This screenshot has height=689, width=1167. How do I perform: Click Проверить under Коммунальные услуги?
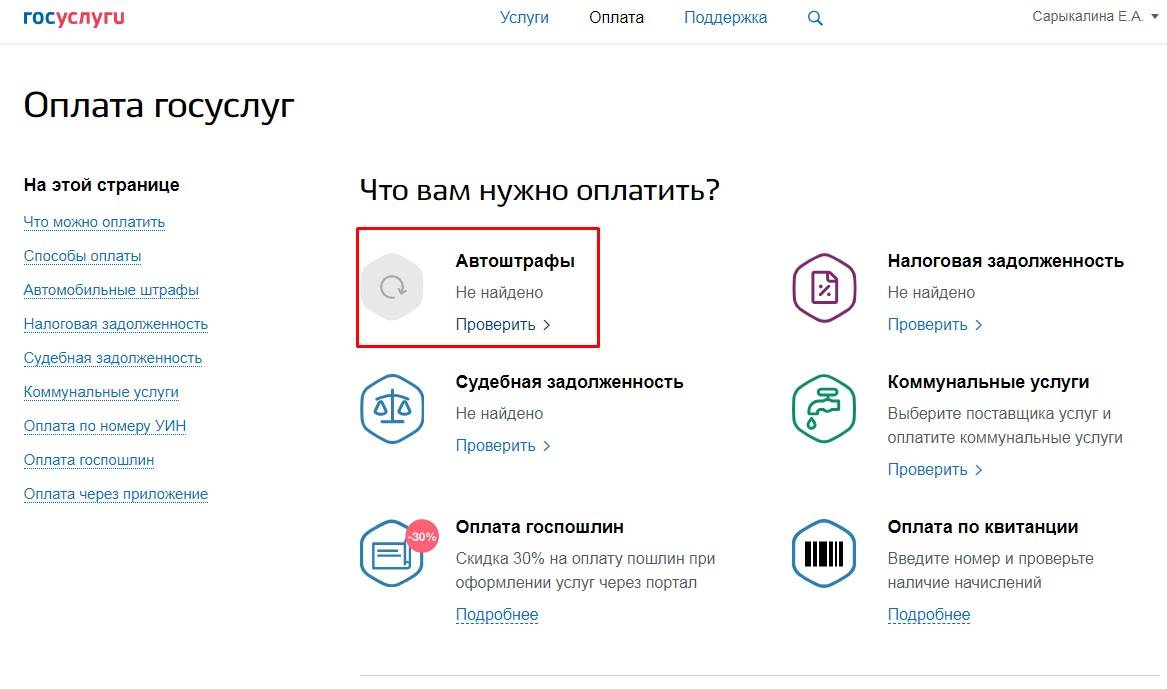[935, 470]
